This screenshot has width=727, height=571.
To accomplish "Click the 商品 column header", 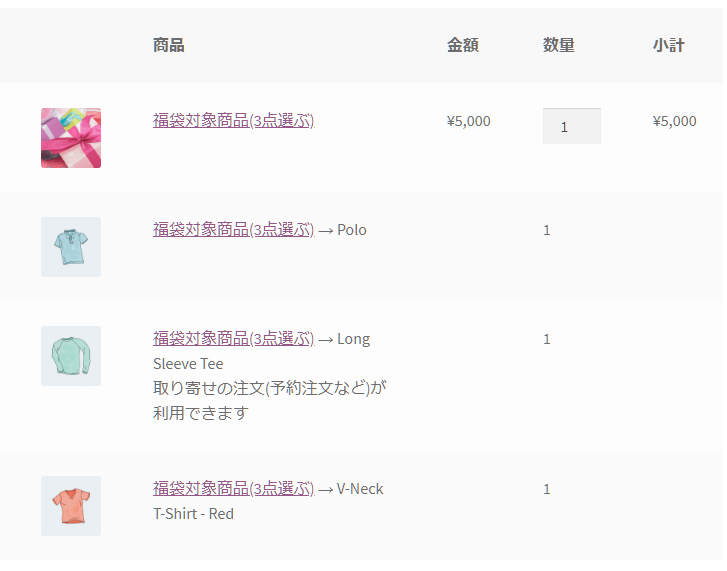I will pyautogui.click(x=169, y=45).
